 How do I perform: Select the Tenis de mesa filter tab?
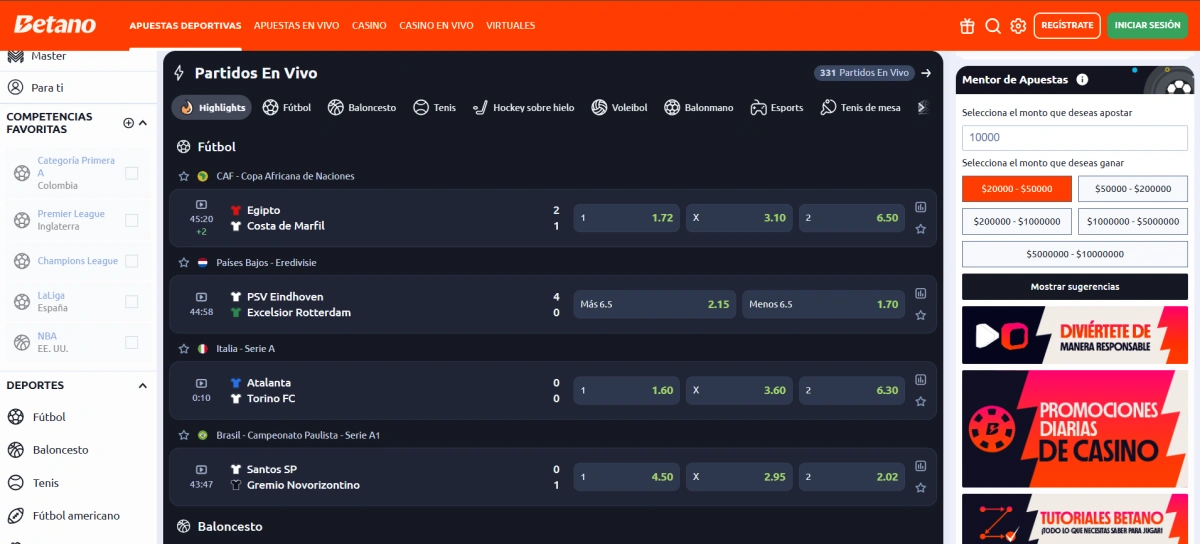(x=860, y=107)
